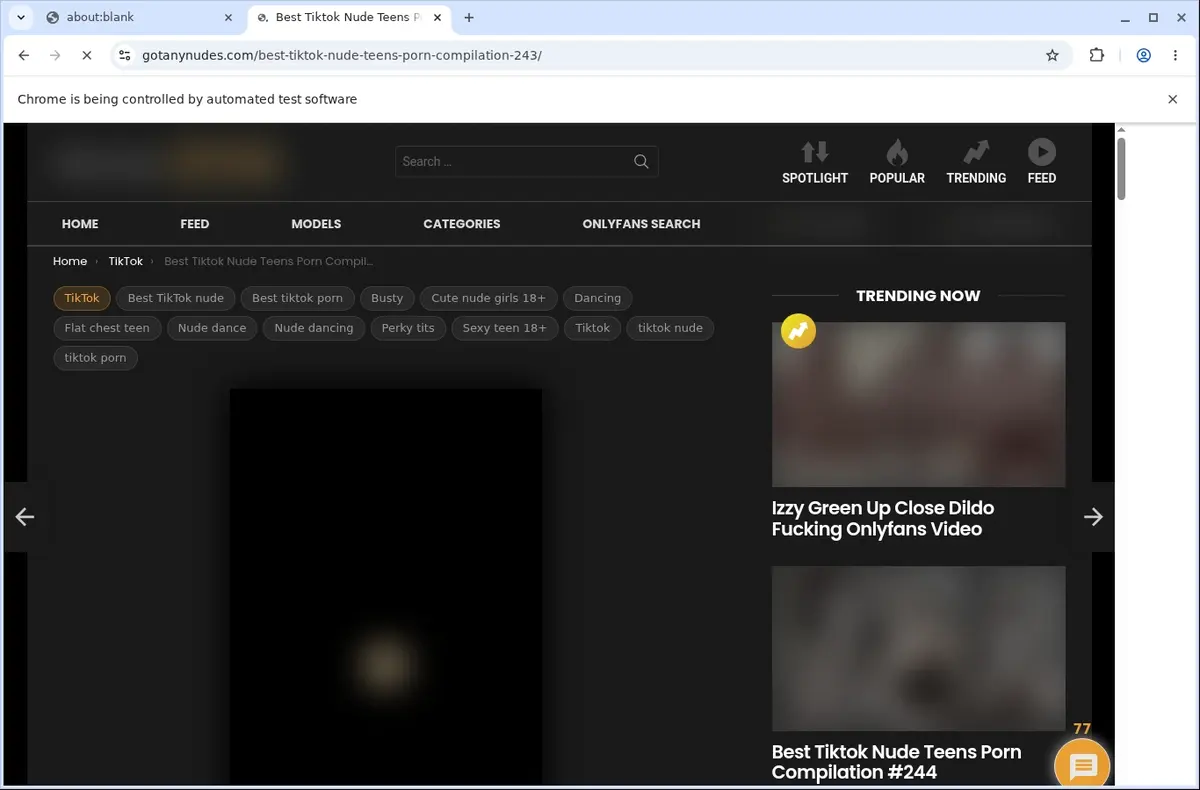The width and height of the screenshot is (1200, 790).
Task: Open the Chrome profile icon
Action: tap(1143, 56)
